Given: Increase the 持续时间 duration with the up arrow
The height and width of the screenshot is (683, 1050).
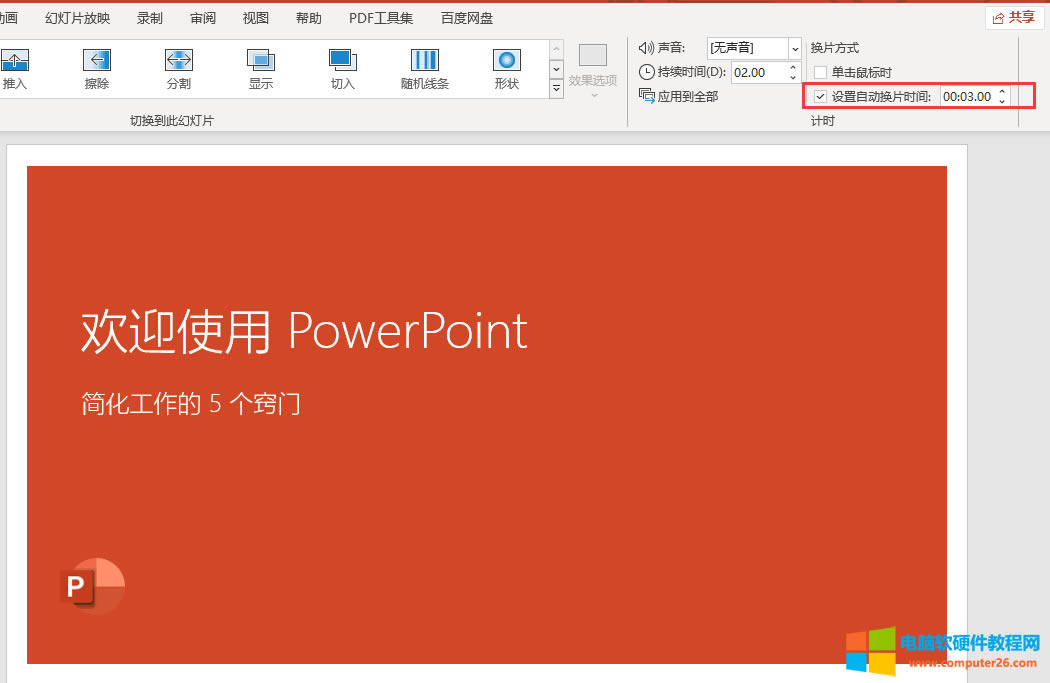Looking at the screenshot, I should click(793, 68).
